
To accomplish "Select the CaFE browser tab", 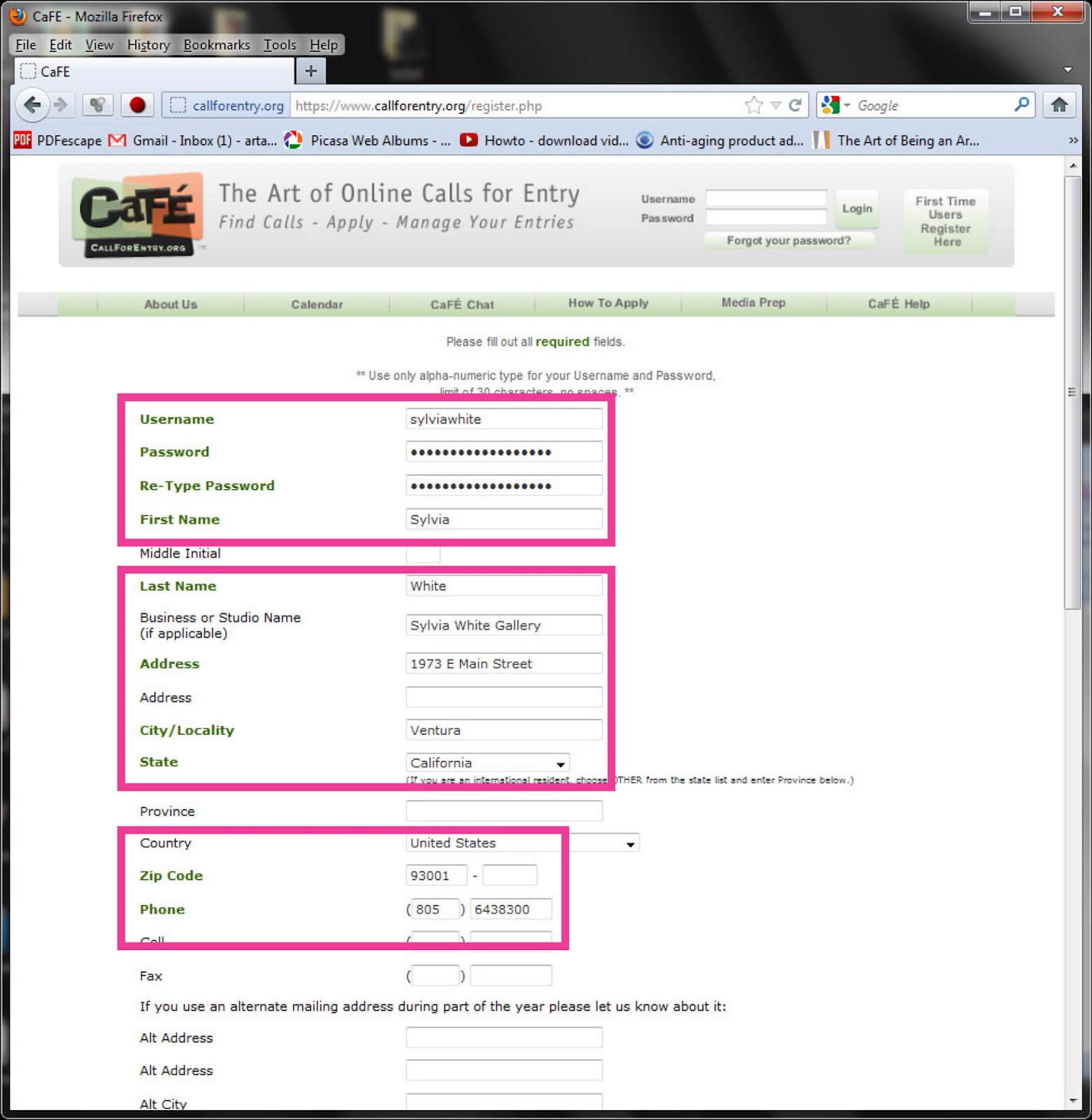I will point(154,71).
